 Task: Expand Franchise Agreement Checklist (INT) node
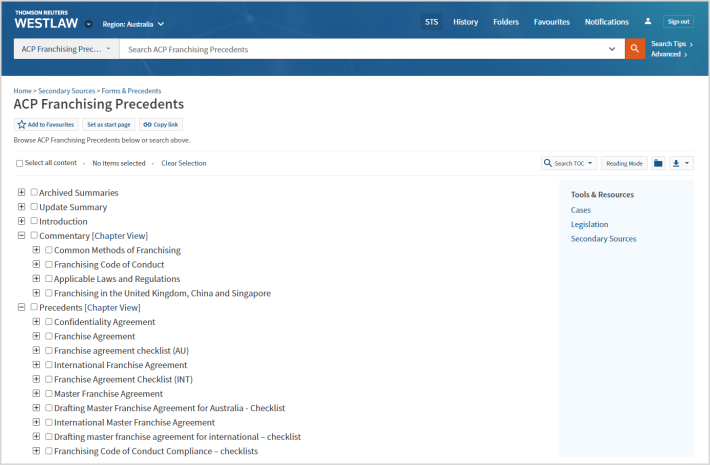pyautogui.click(x=36, y=379)
